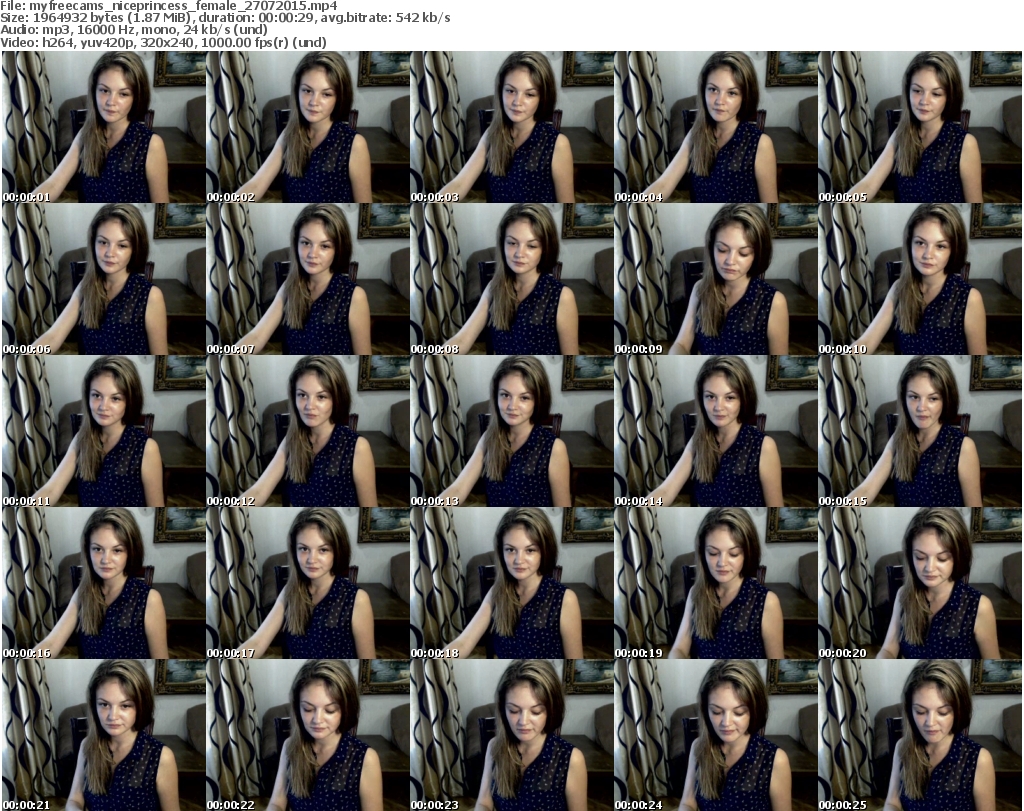The width and height of the screenshot is (1024, 811).
Task: Pick the 00:00:11 video frame
Action: click(x=104, y=431)
